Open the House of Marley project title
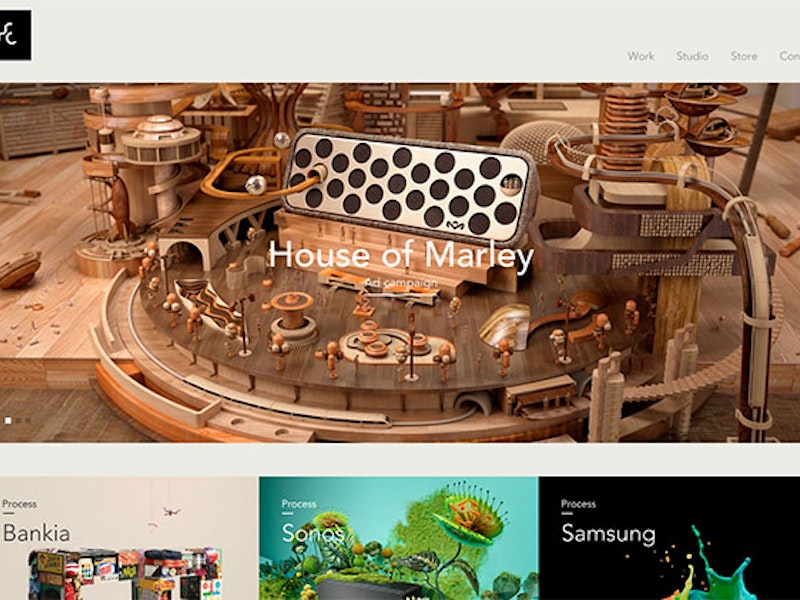This screenshot has height=600, width=800. 401,255
